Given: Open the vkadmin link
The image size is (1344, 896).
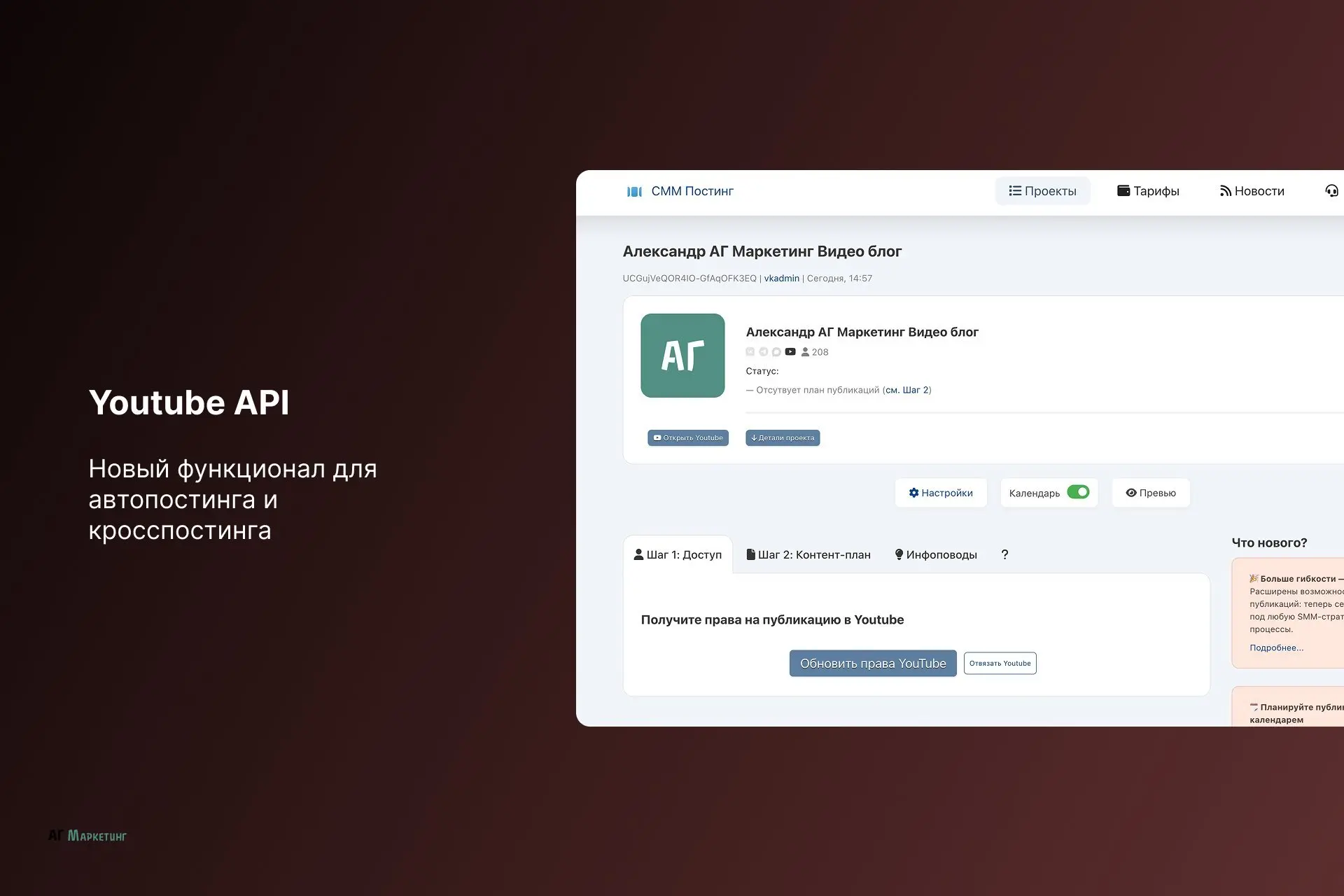Looking at the screenshot, I should pyautogui.click(x=781, y=279).
